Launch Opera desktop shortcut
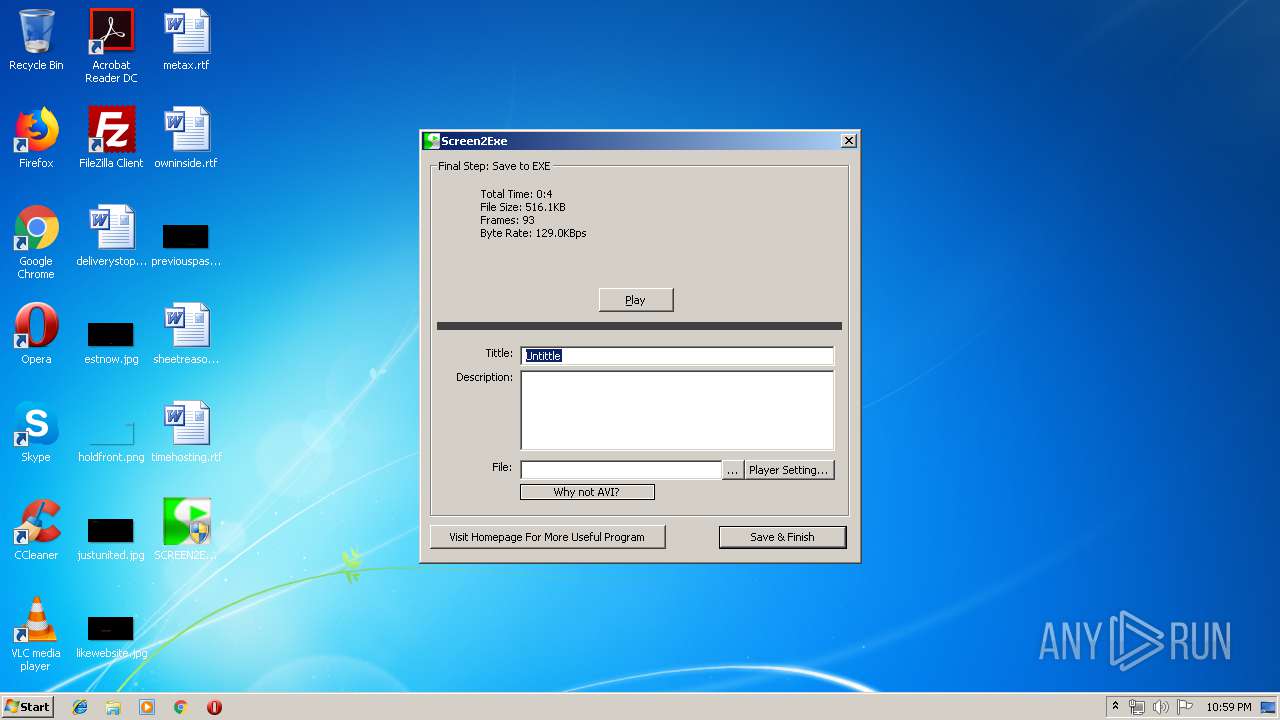1280x720 pixels. [x=36, y=334]
